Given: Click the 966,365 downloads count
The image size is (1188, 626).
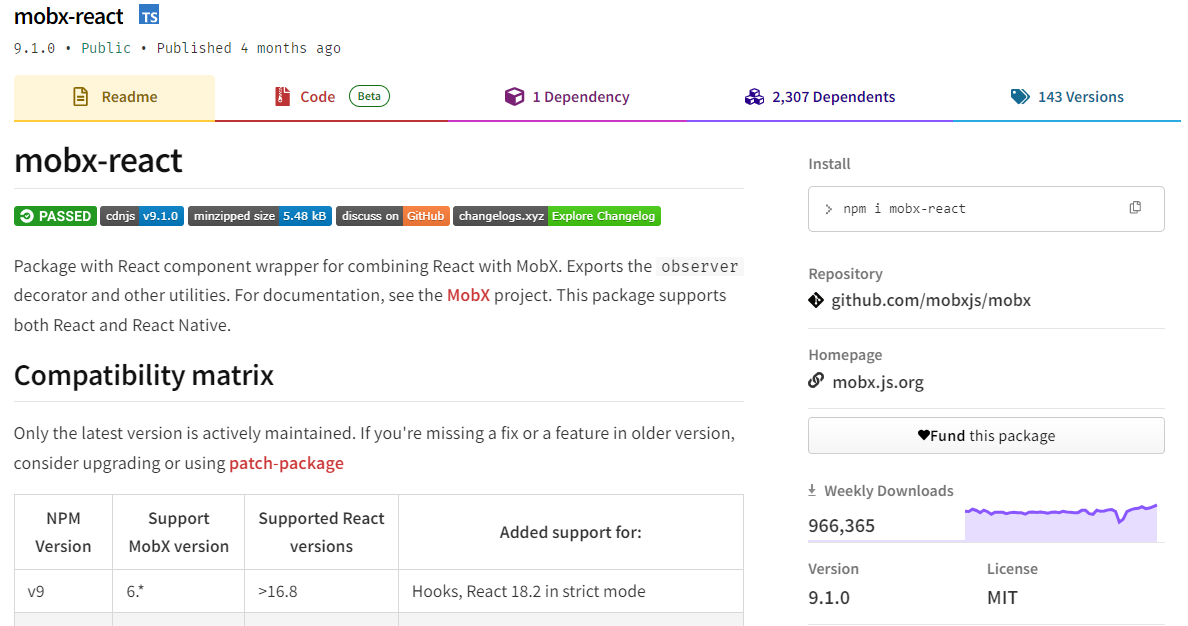Looking at the screenshot, I should click(x=841, y=525).
